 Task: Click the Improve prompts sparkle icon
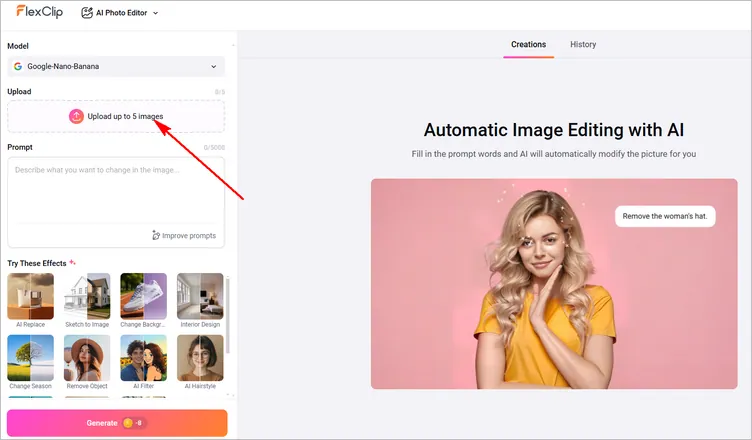click(x=156, y=235)
